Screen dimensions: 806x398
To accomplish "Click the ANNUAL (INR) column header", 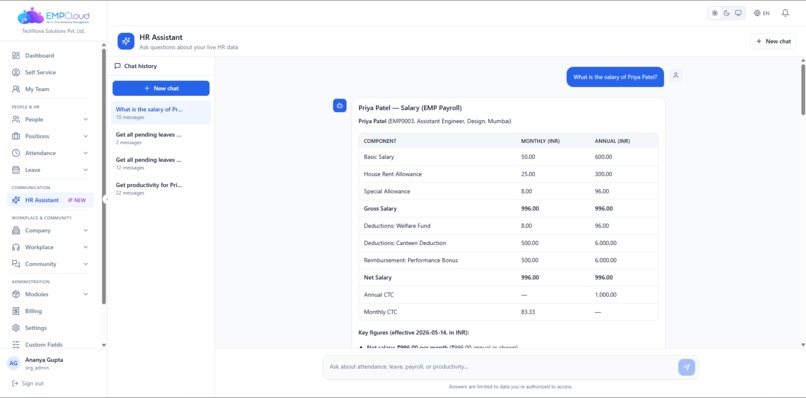I will [612, 141].
